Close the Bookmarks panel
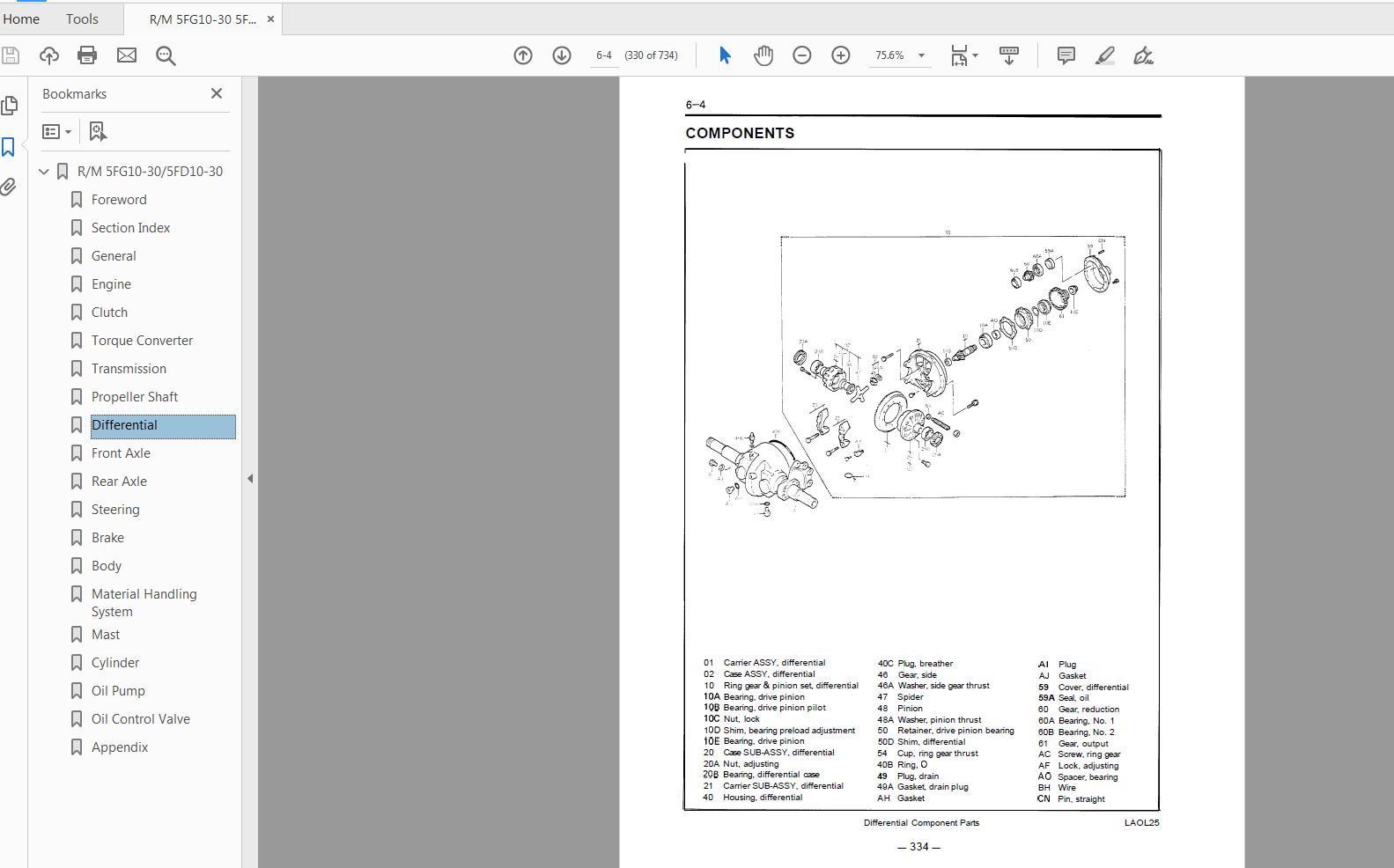Screen dimensions: 1394x868 point(217,93)
